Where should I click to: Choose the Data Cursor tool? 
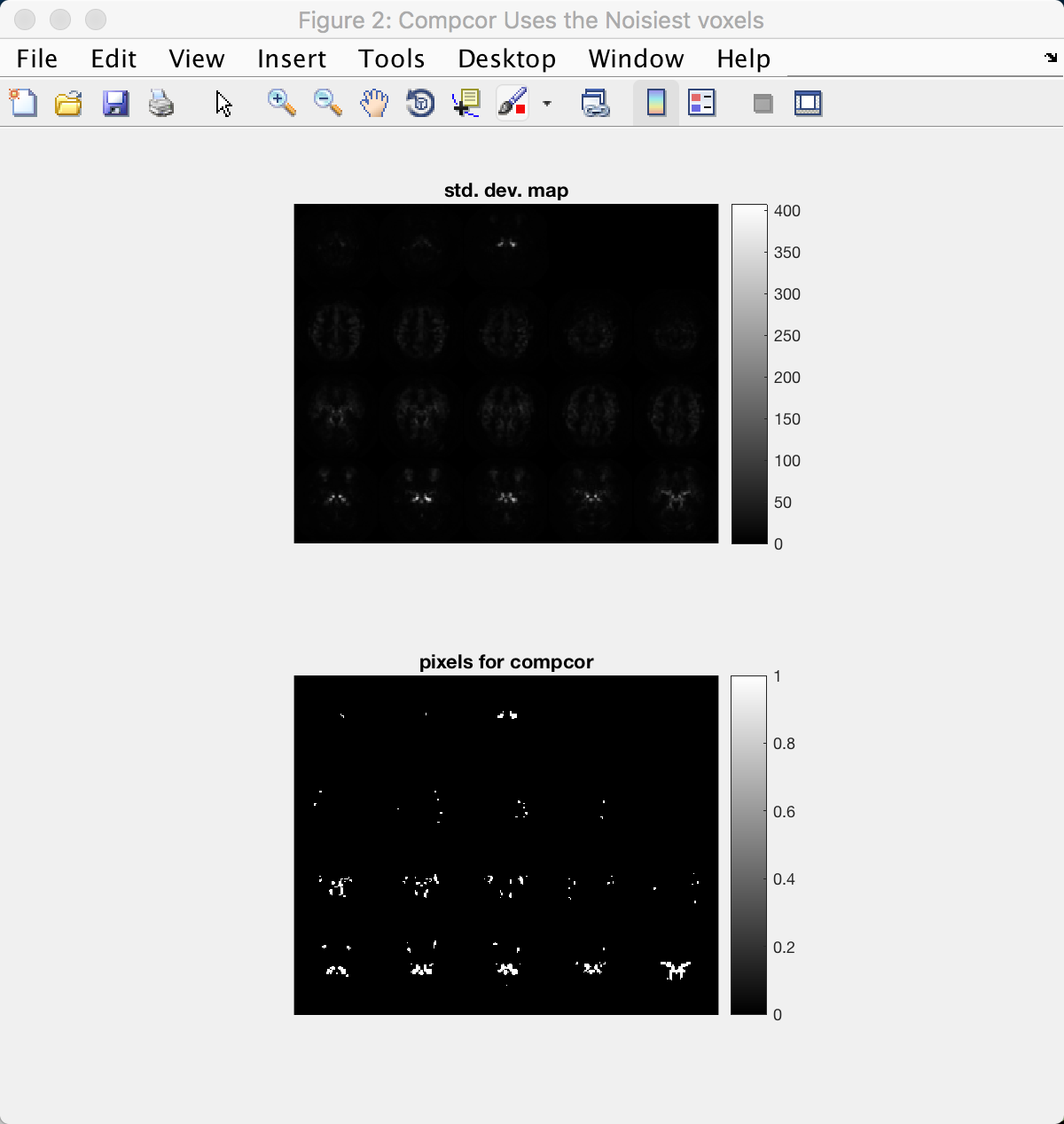(x=466, y=103)
